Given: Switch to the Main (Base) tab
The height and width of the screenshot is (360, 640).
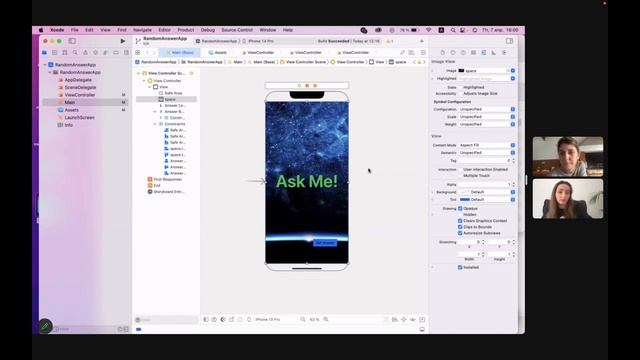Looking at the screenshot, I should pos(180,53).
